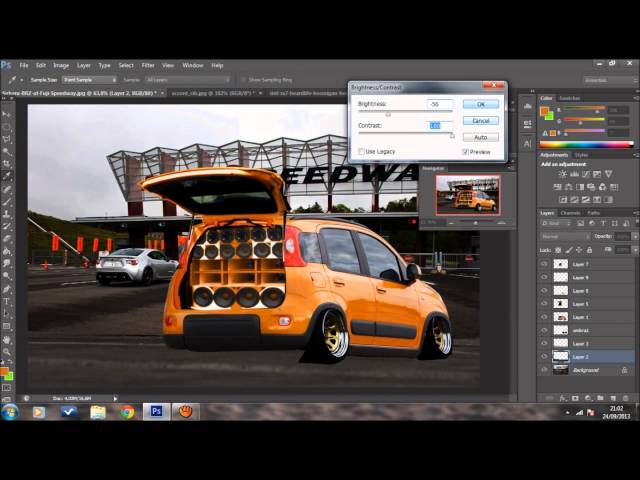Screen dimensions: 640x480
Task: Select the Hand tool
Action: (x=7, y=339)
